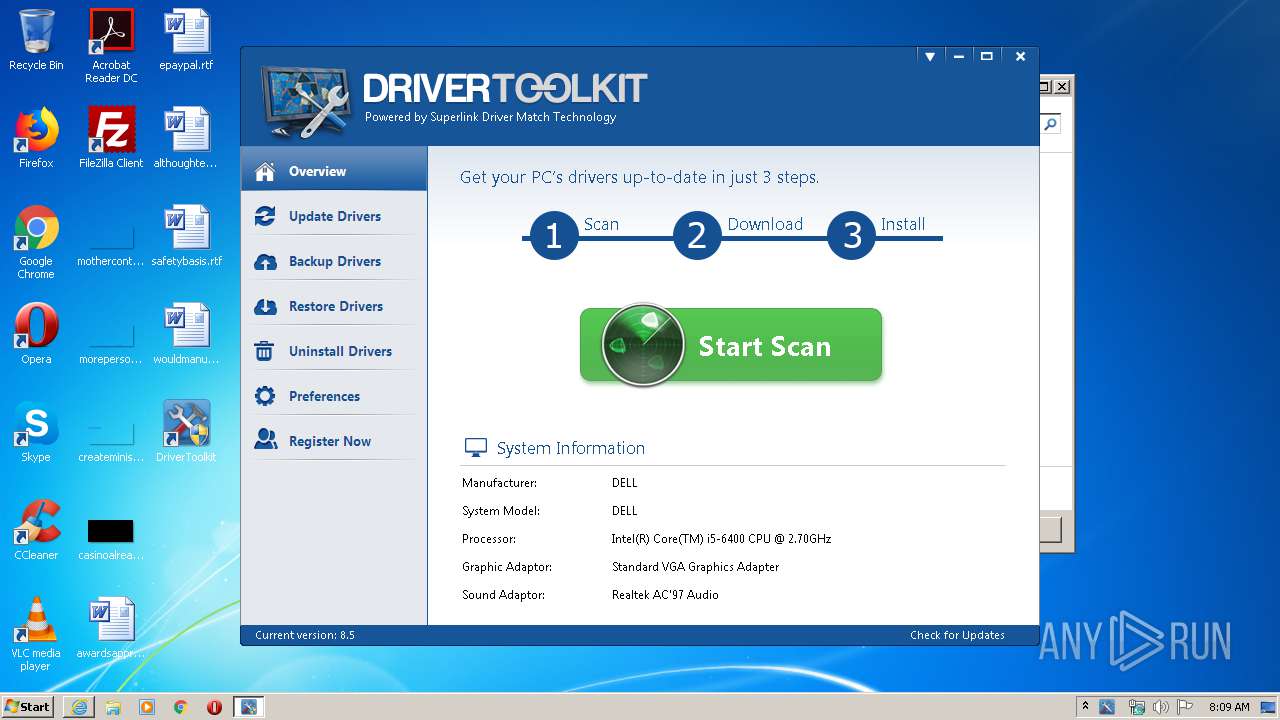1280x720 pixels.
Task: Click the System Information monitor icon
Action: coord(476,448)
